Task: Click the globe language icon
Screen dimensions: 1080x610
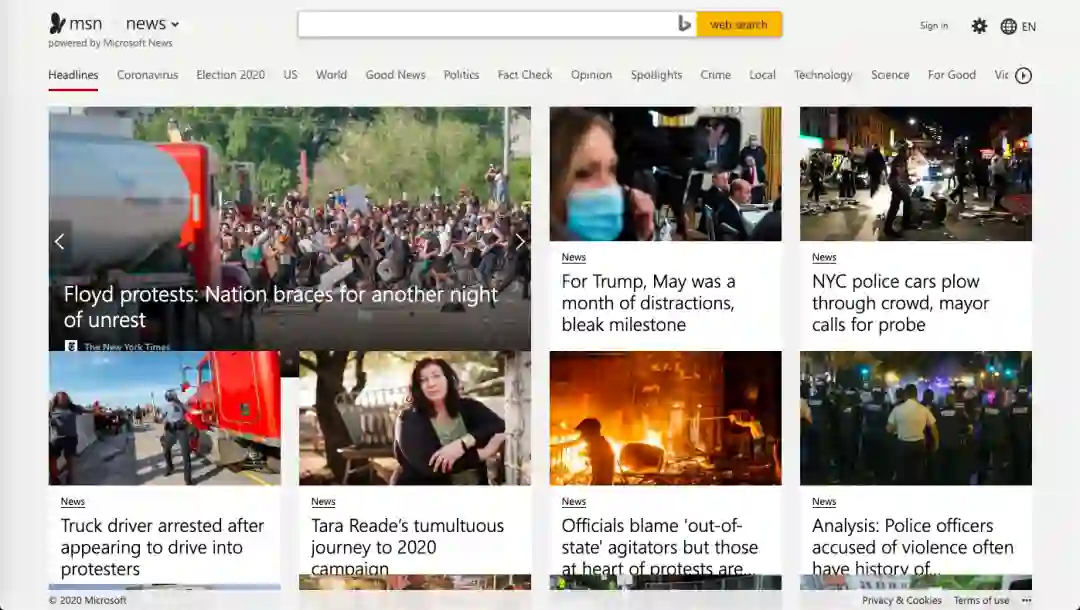Action: click(x=1009, y=26)
